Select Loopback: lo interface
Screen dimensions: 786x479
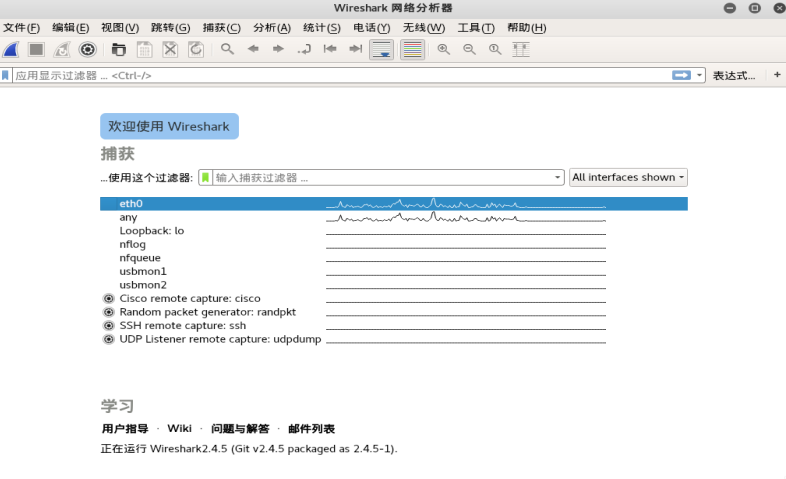pyautogui.click(x=394, y=230)
